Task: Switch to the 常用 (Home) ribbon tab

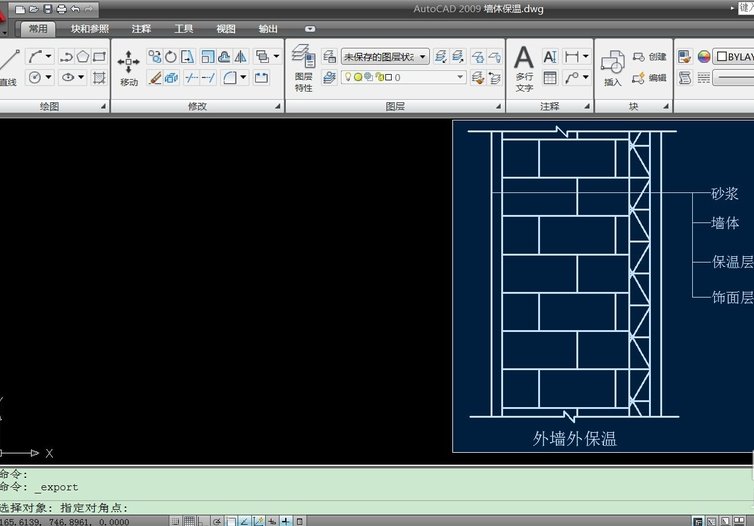Action: 38,29
